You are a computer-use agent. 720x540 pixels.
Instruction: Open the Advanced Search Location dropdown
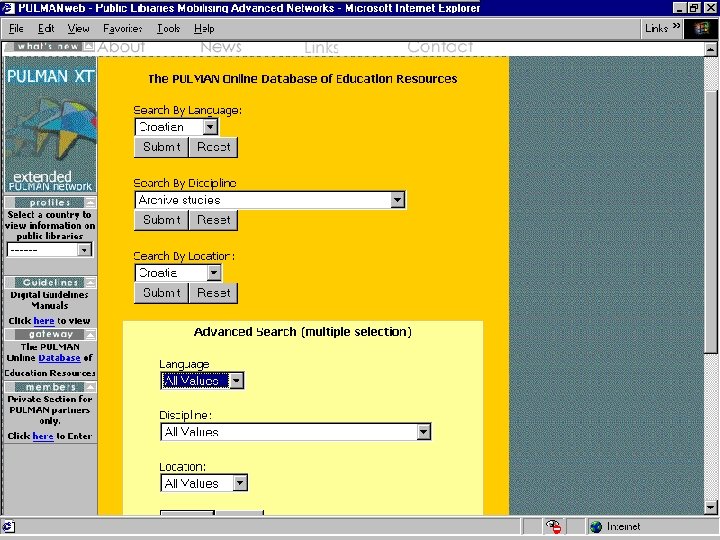pos(204,483)
